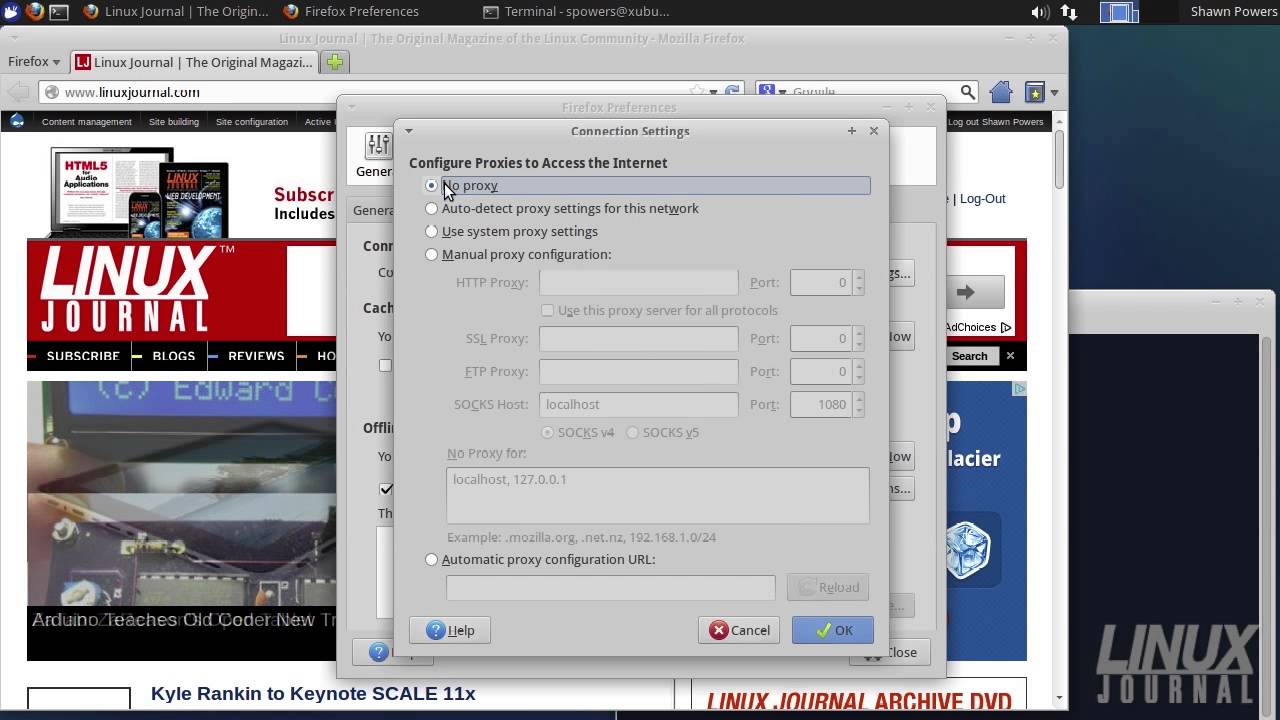This screenshot has height=720, width=1280.
Task: Launch the terminal from the panel launcher icon
Action: tap(59, 12)
